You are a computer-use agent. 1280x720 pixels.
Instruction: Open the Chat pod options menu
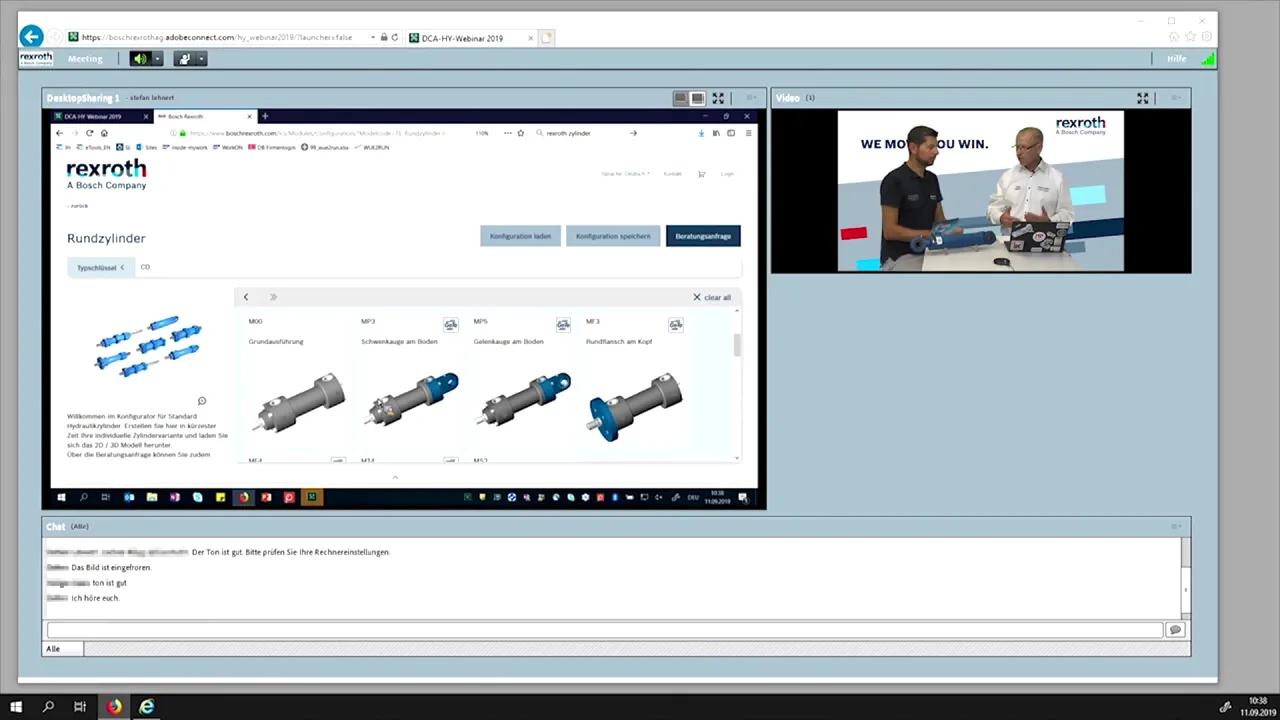pos(1176,526)
